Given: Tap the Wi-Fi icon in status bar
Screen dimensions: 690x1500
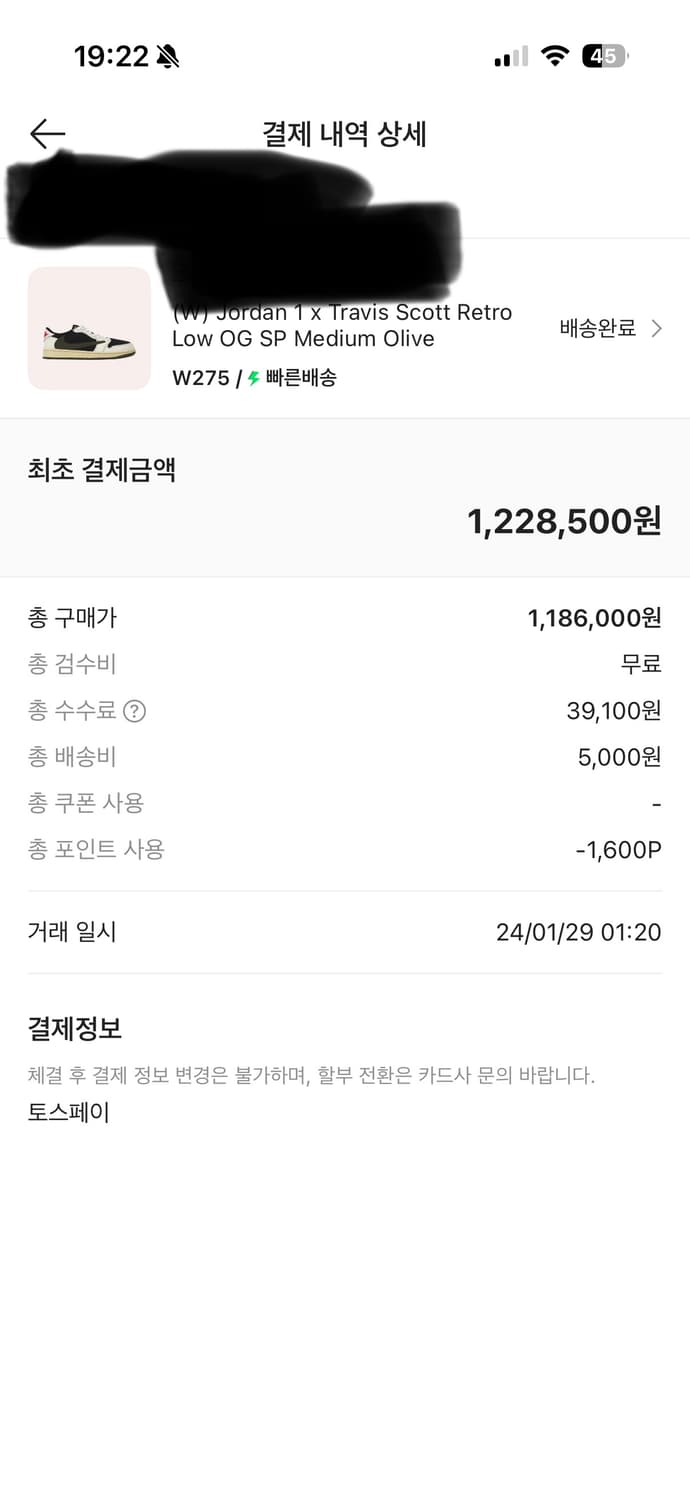Looking at the screenshot, I should (x=554, y=56).
